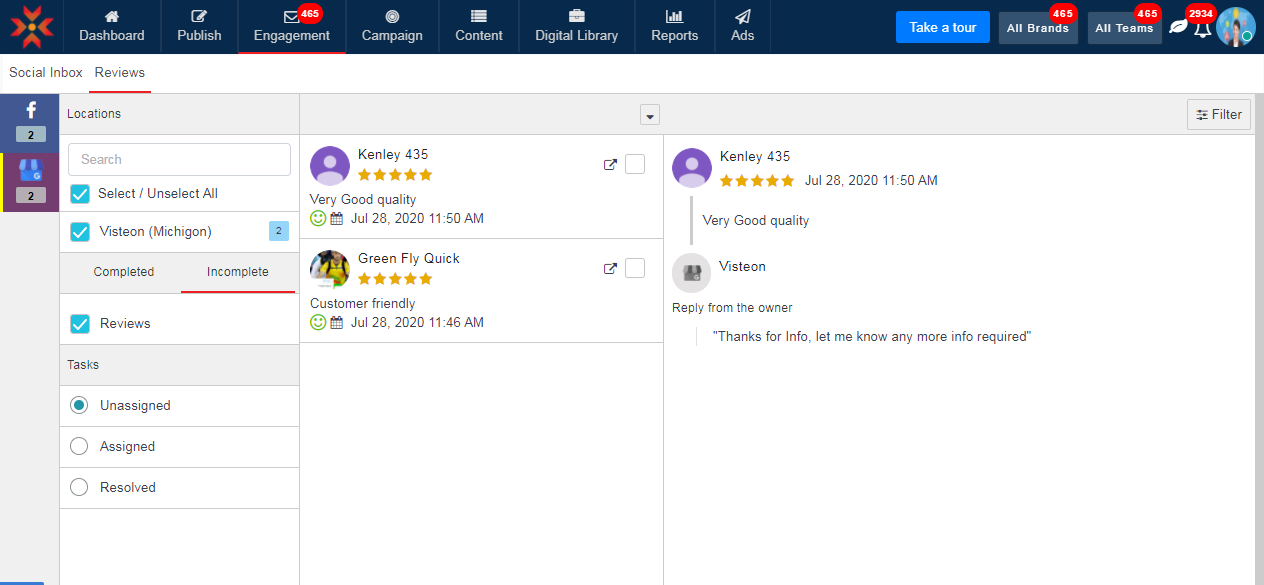The height and width of the screenshot is (585, 1264).
Task: Click the Take a tour button
Action: pos(942,27)
